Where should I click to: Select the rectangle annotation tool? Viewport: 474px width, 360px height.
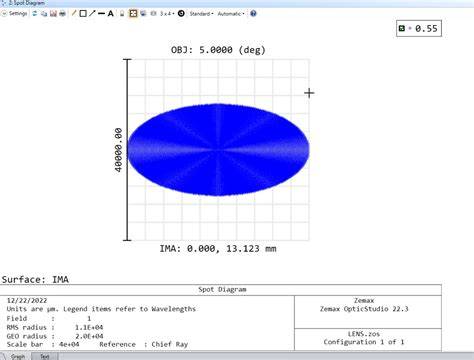83,14
